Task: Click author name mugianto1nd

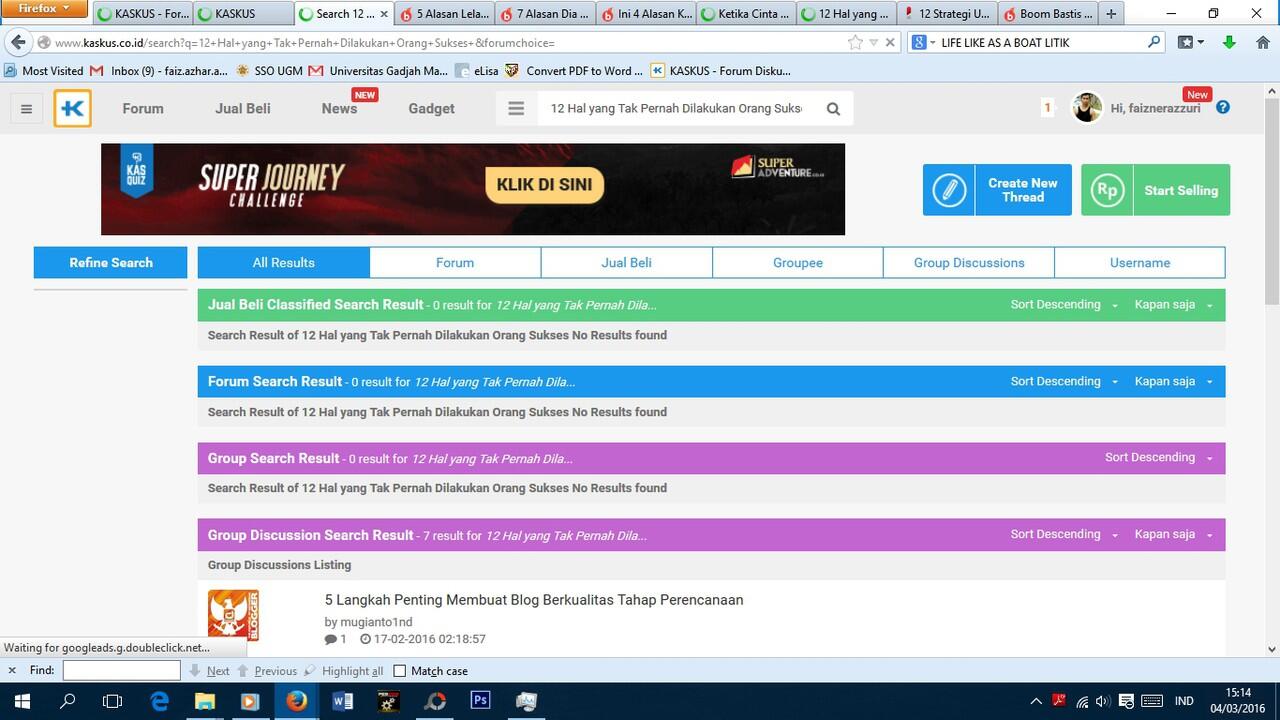Action: (376, 621)
